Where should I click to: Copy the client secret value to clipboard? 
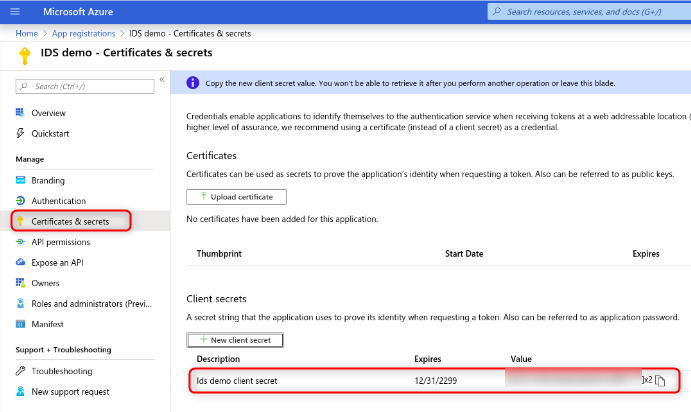660,381
